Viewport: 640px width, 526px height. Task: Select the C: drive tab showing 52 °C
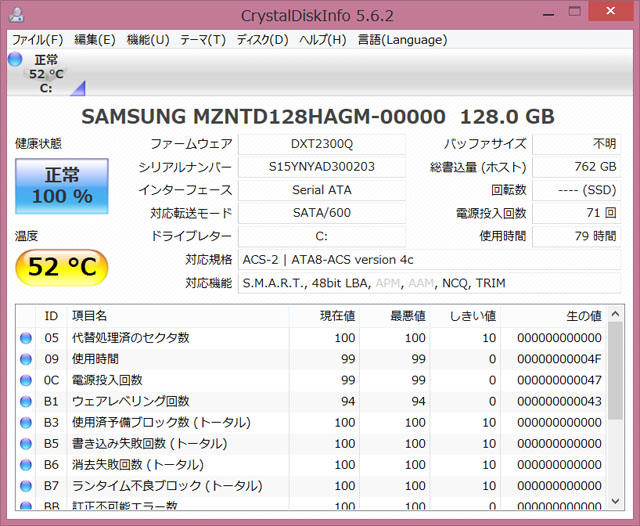coord(46,73)
